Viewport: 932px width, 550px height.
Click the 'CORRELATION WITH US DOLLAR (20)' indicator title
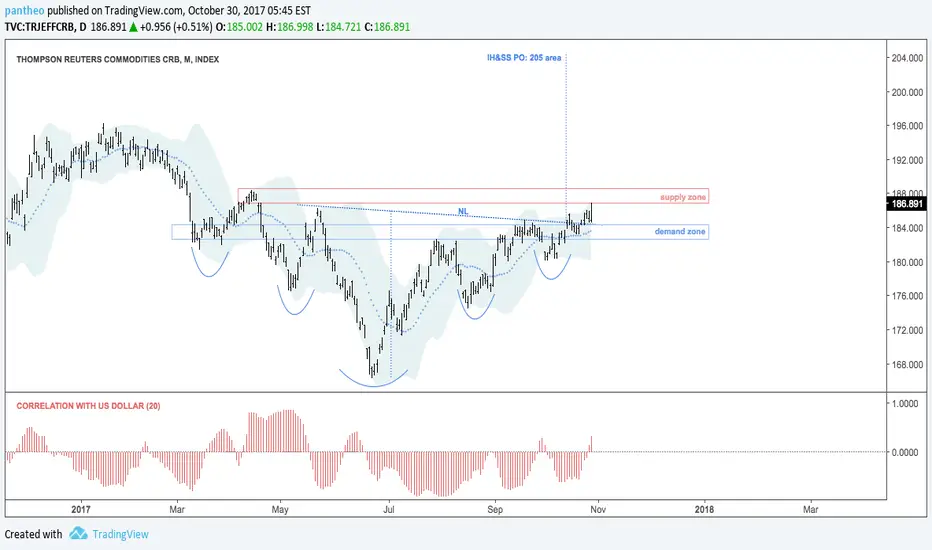click(88, 406)
